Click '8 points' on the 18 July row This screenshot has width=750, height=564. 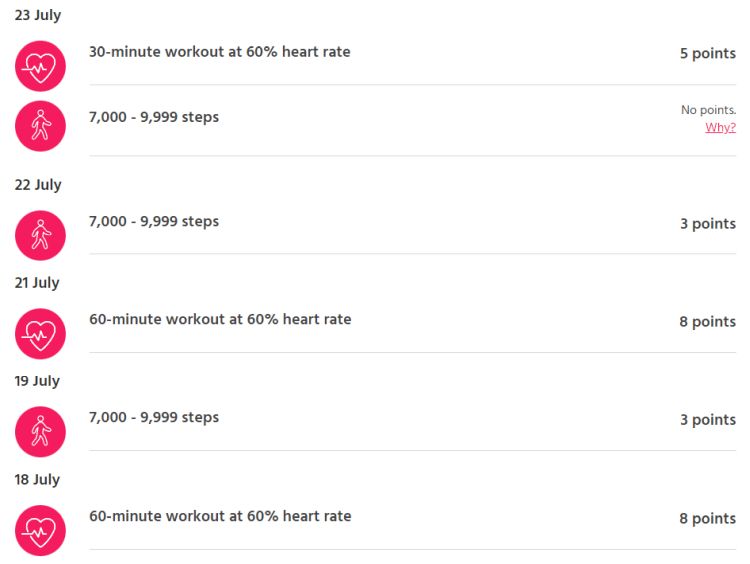708,518
